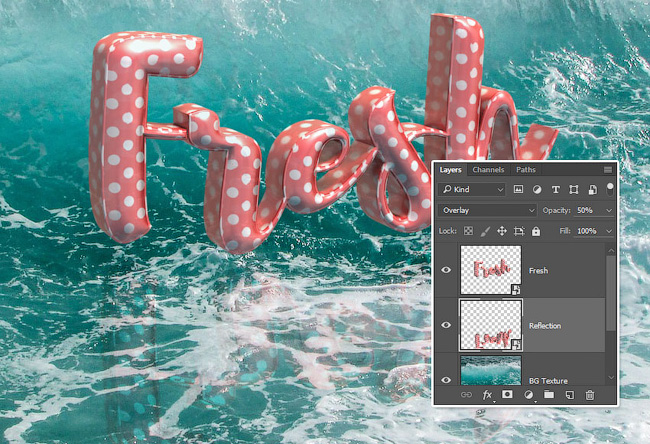The image size is (650, 444).
Task: Switch to the Layers tab
Action: [x=450, y=170]
